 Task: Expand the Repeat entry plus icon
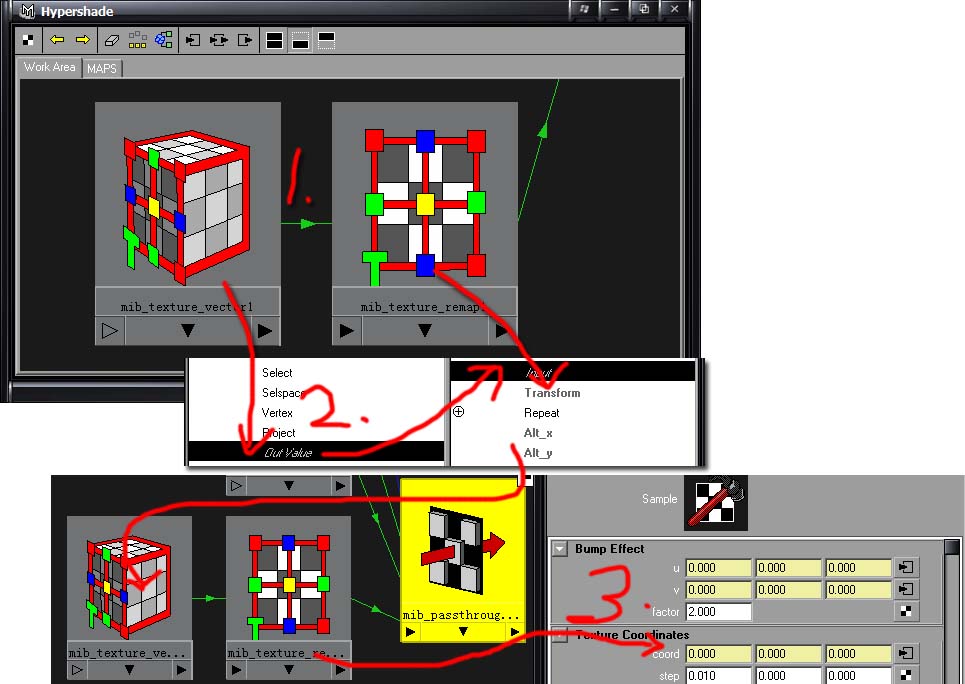(x=458, y=412)
